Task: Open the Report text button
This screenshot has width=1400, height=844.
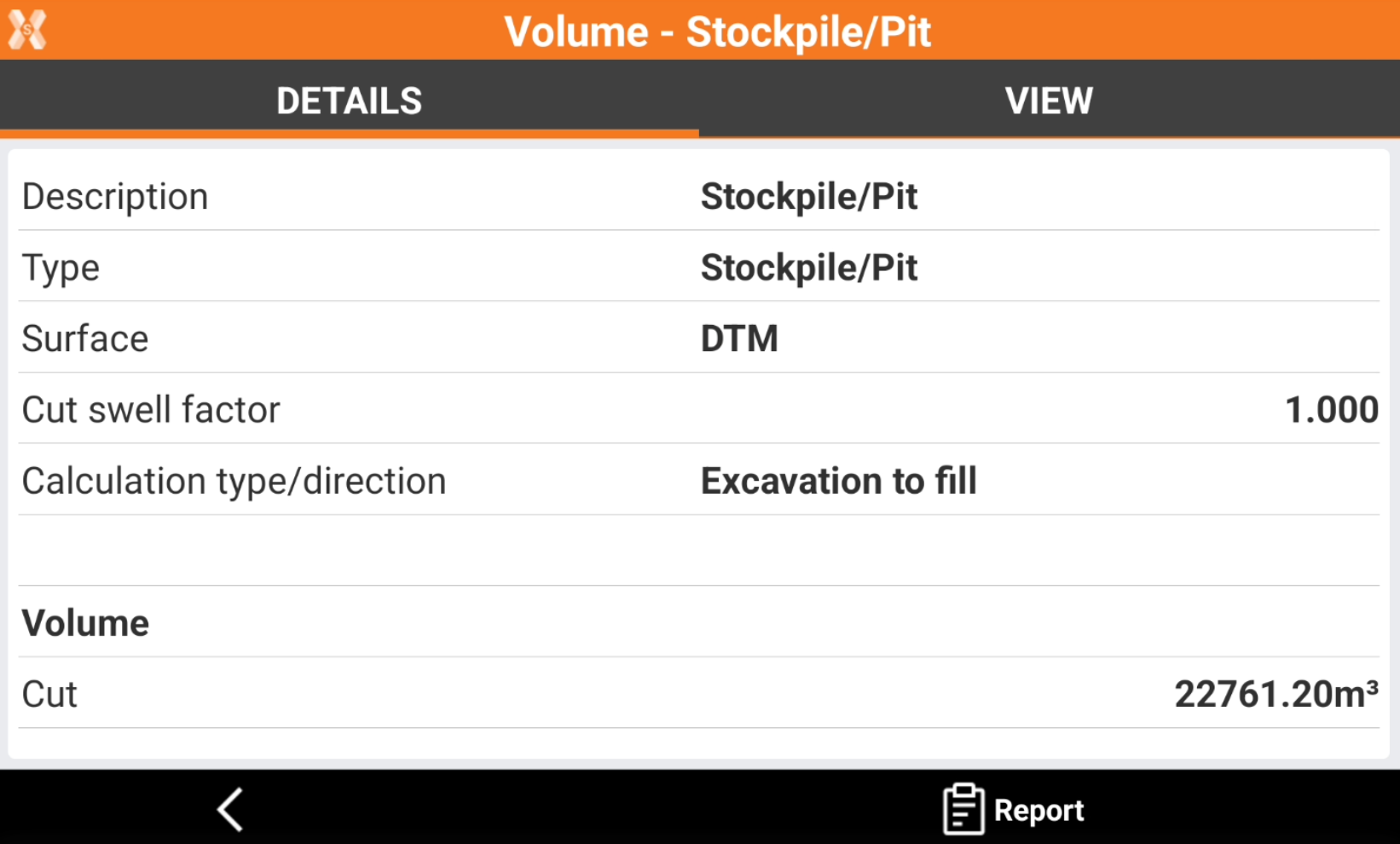Action: coord(1038,810)
